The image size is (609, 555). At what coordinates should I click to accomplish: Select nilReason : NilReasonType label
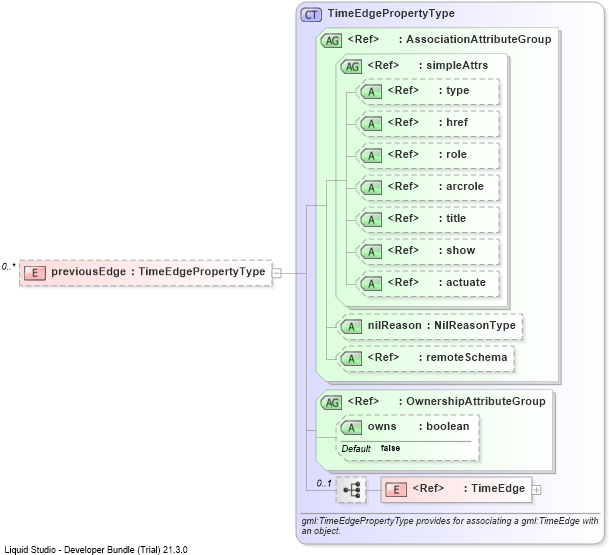(x=442, y=325)
